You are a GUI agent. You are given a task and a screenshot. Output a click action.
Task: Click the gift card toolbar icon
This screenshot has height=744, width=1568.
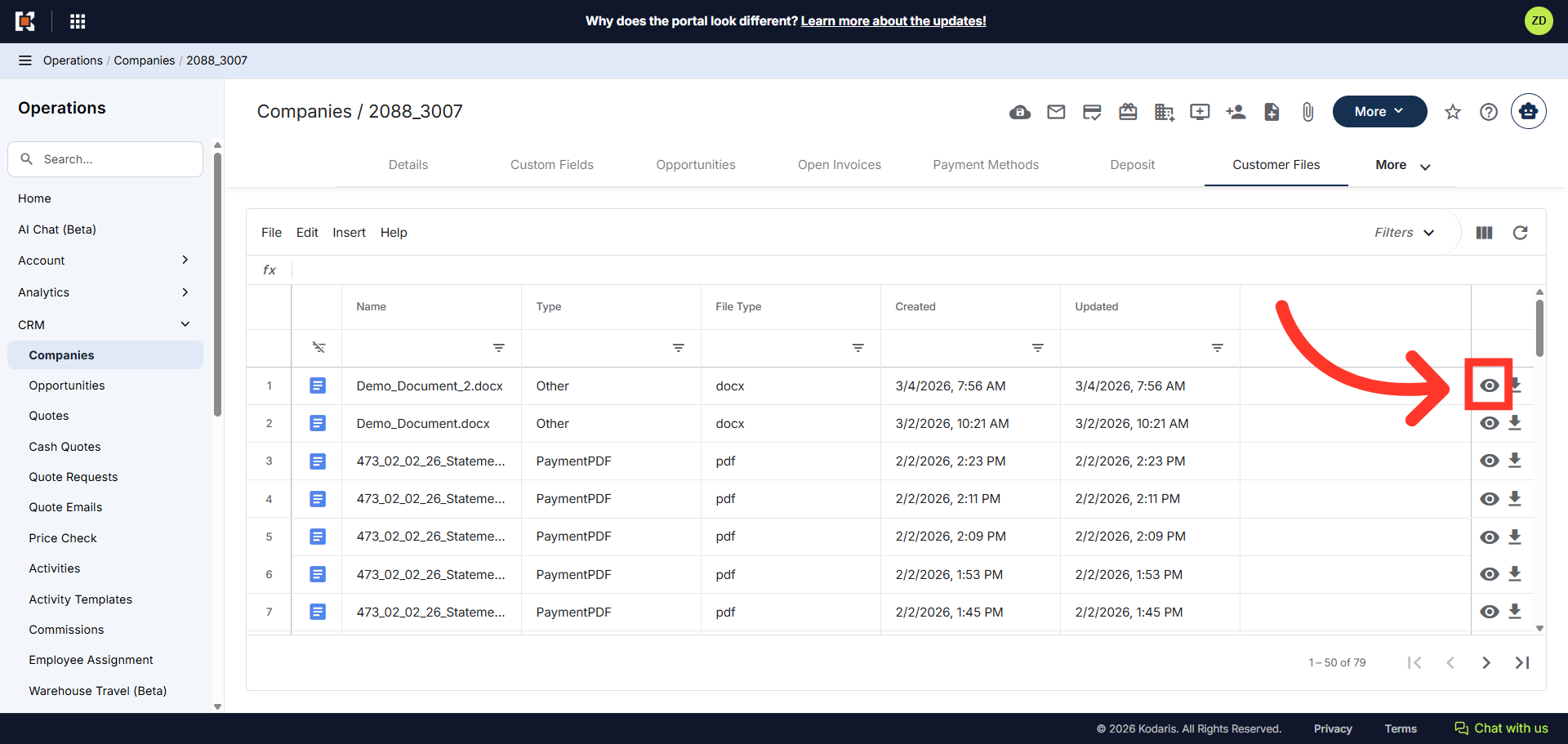click(x=1128, y=112)
